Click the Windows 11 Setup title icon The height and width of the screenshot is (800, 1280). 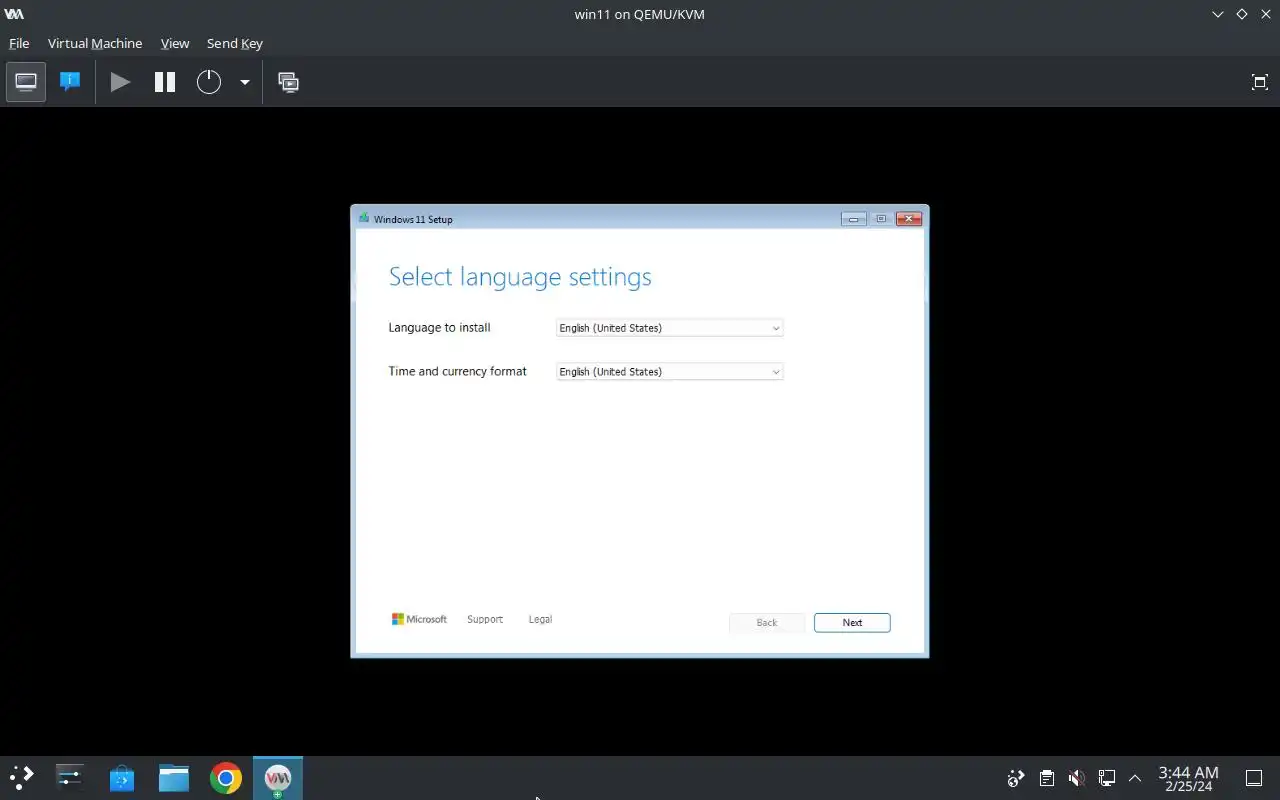364,218
